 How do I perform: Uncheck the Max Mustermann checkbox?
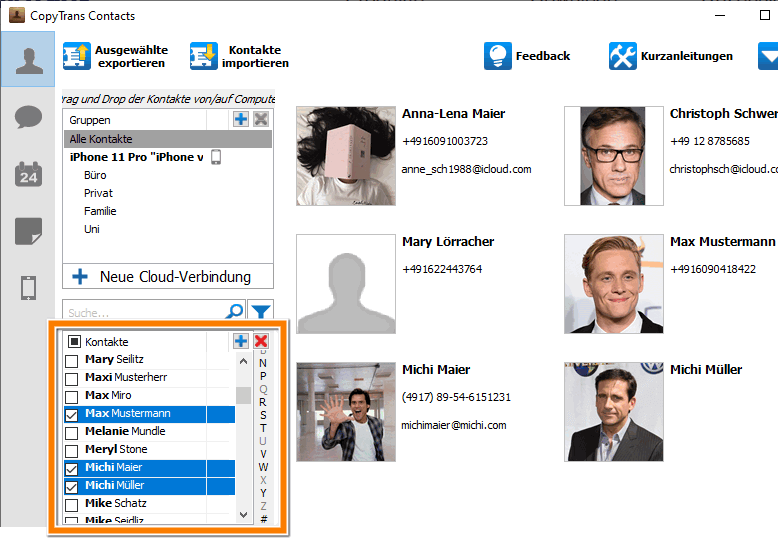pos(71,415)
